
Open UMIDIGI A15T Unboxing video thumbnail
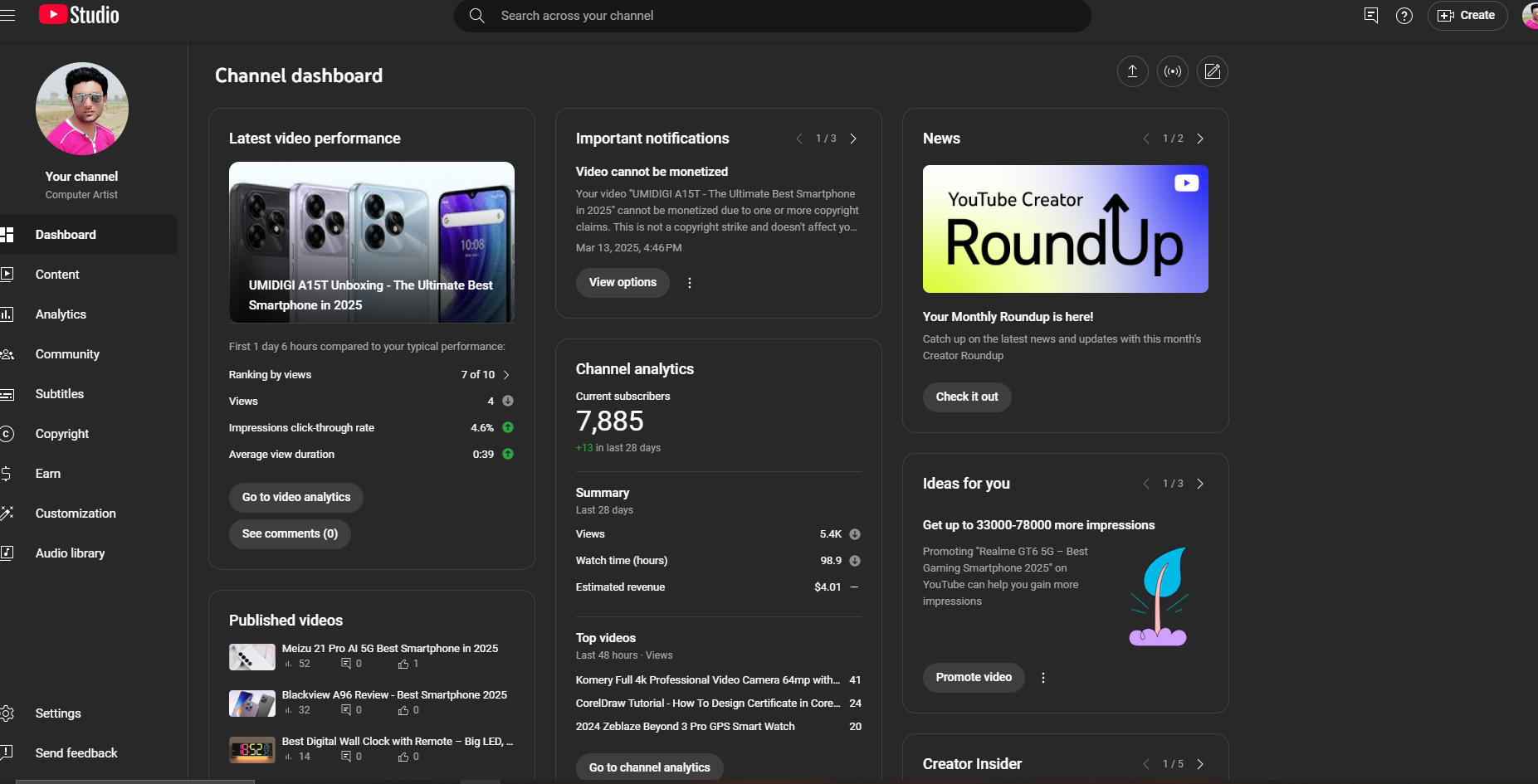(x=372, y=242)
